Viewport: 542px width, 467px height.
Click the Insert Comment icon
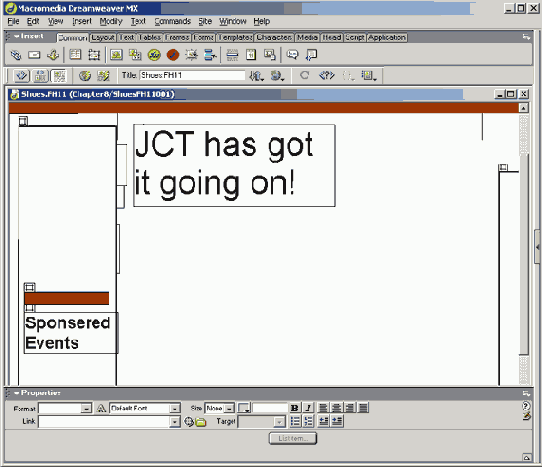pos(292,55)
